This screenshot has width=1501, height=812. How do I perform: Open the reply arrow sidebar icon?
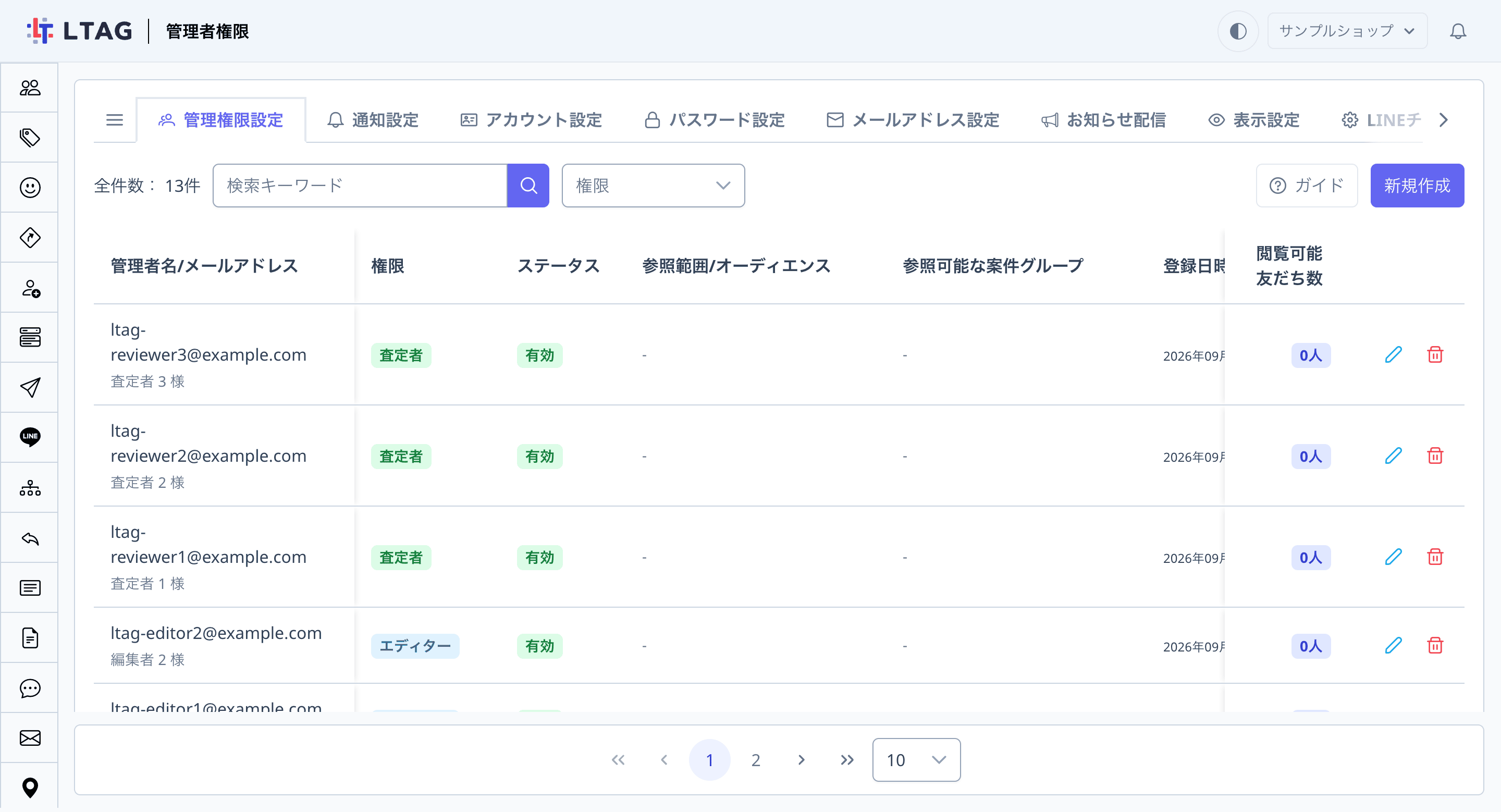(x=30, y=538)
